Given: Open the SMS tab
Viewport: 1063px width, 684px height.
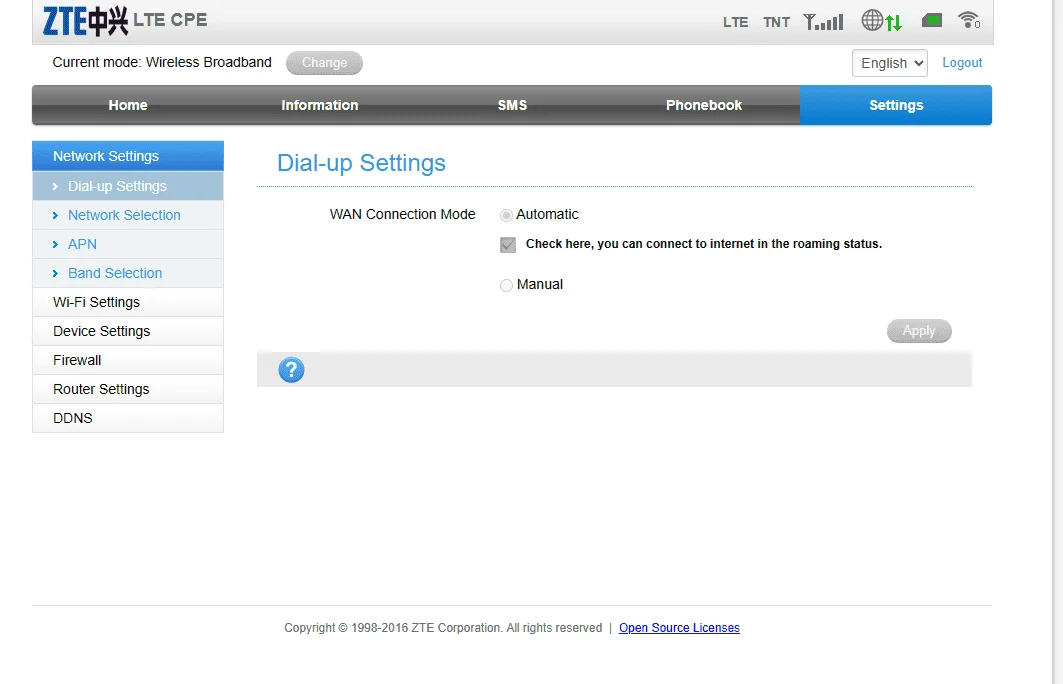Looking at the screenshot, I should (512, 105).
